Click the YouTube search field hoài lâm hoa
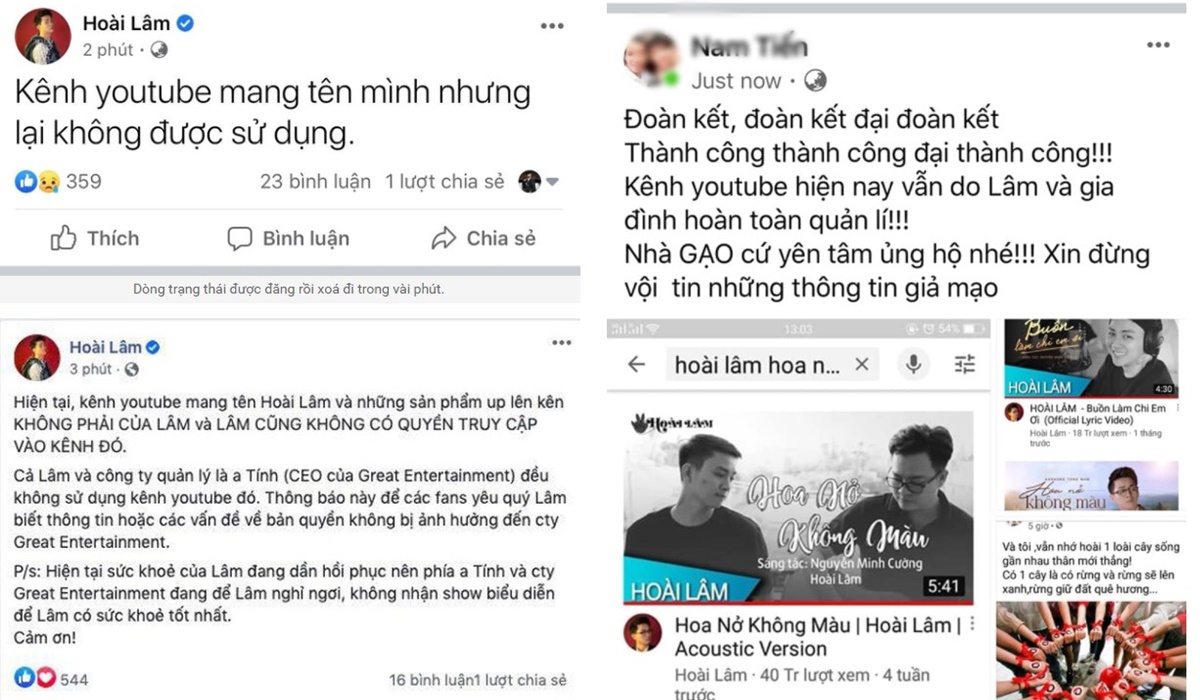This screenshot has height=700, width=1200. (757, 365)
